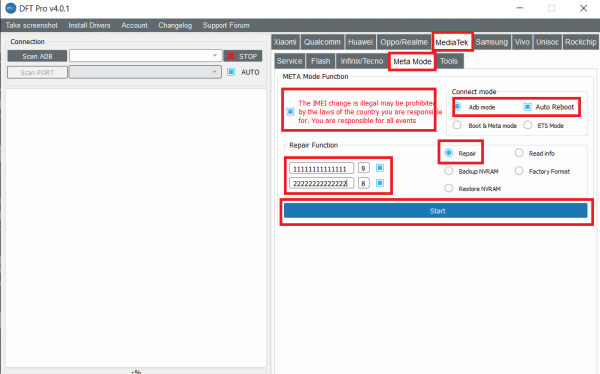Click the first IMEI field with 1s
The image size is (600, 374).
pos(321,168)
